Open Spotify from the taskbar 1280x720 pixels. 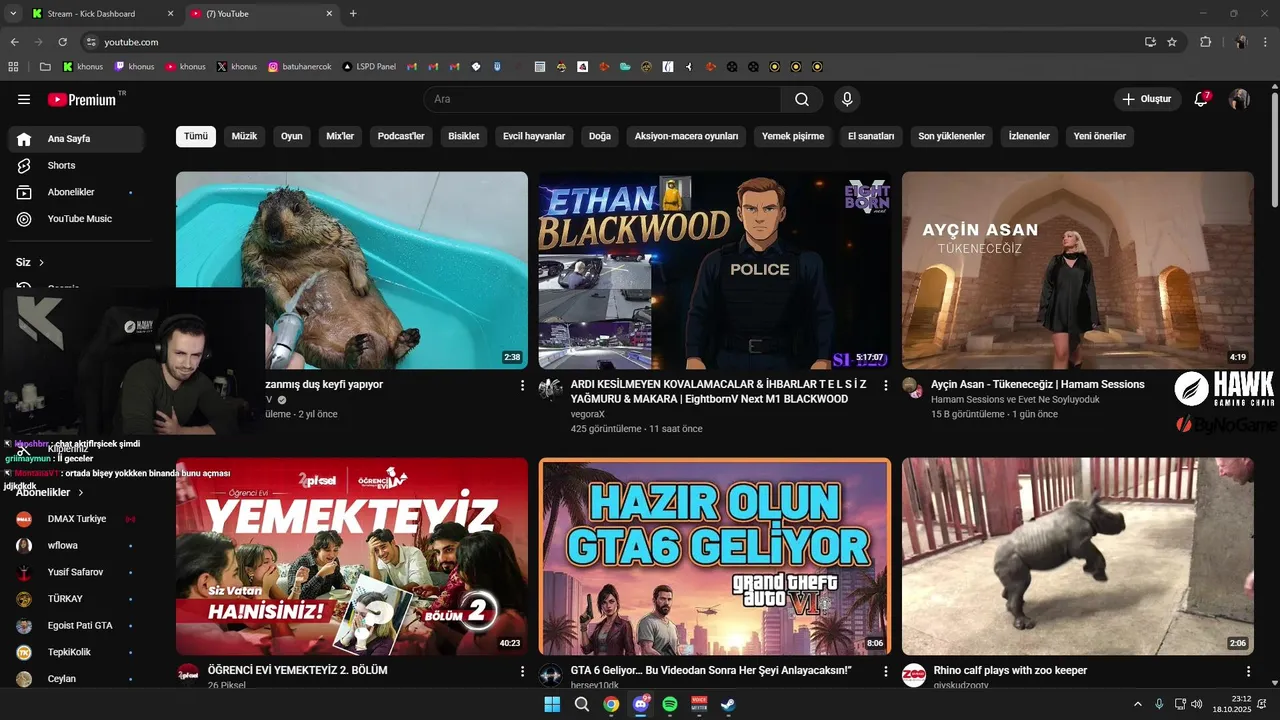tap(670, 704)
